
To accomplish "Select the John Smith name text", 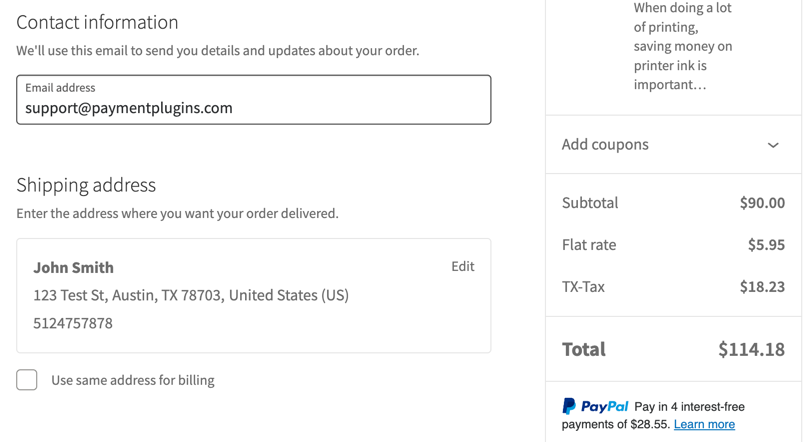I will [73, 267].
